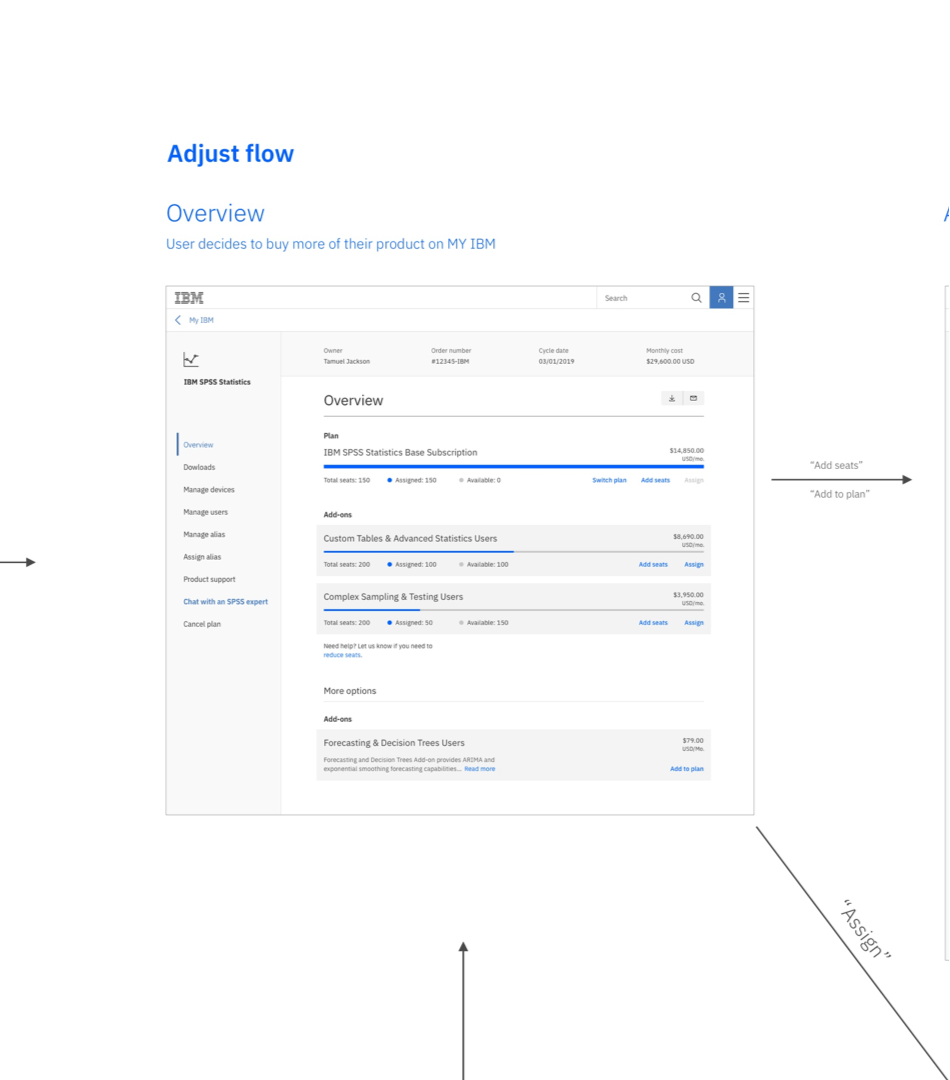Click Add to plan for Forecasting
This screenshot has height=1080, width=950.
coord(687,769)
